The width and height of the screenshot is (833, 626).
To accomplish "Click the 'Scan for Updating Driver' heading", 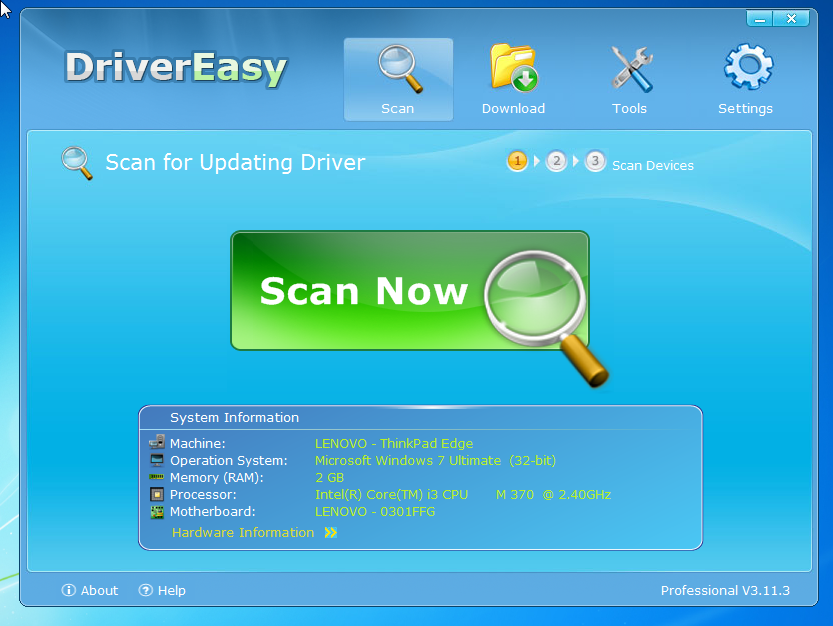I will (235, 163).
